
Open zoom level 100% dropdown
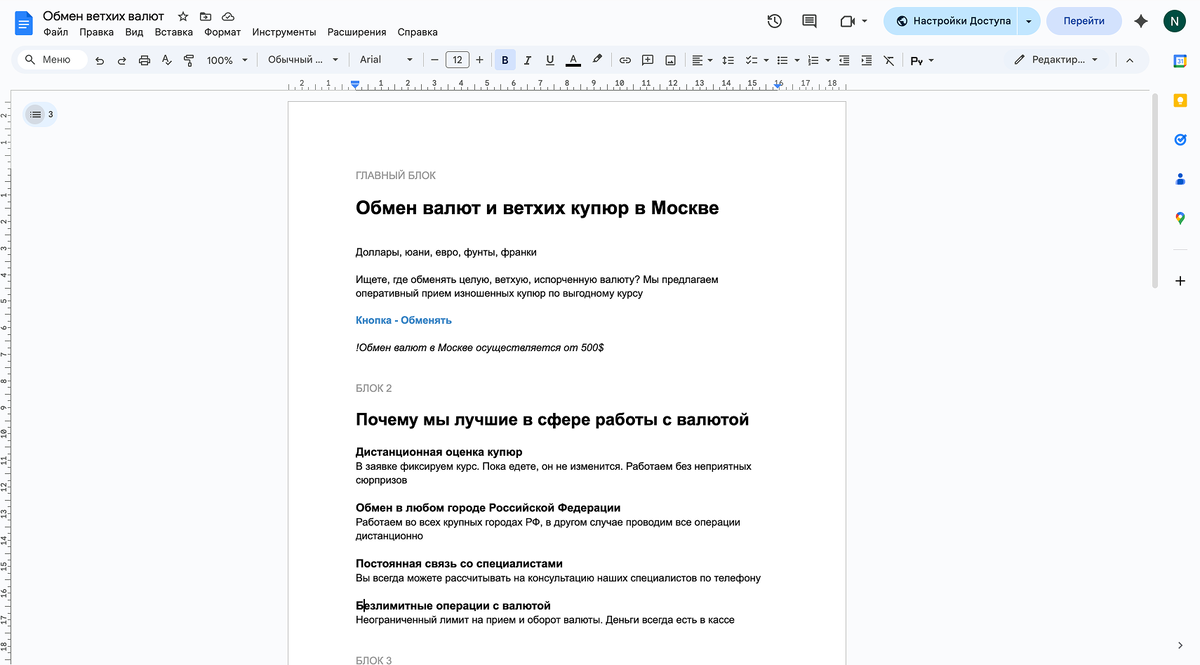pos(226,60)
